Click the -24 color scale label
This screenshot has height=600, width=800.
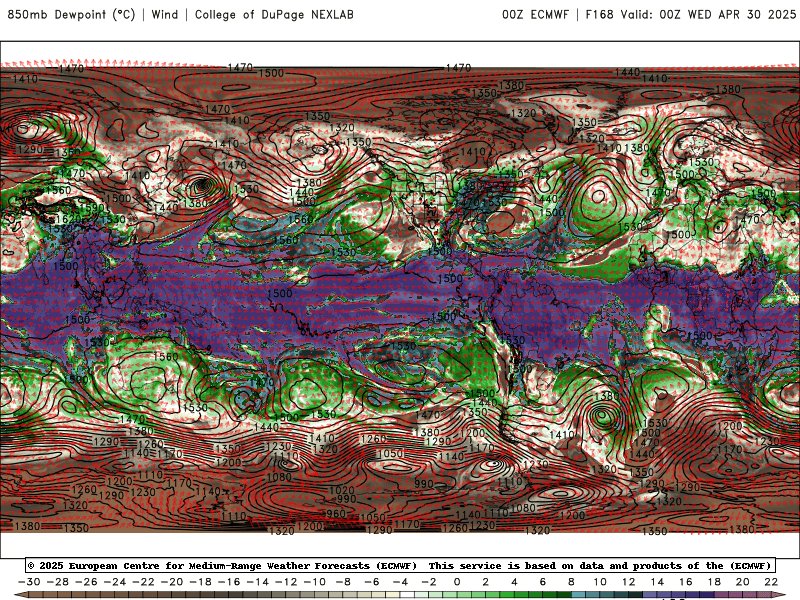coord(115,582)
